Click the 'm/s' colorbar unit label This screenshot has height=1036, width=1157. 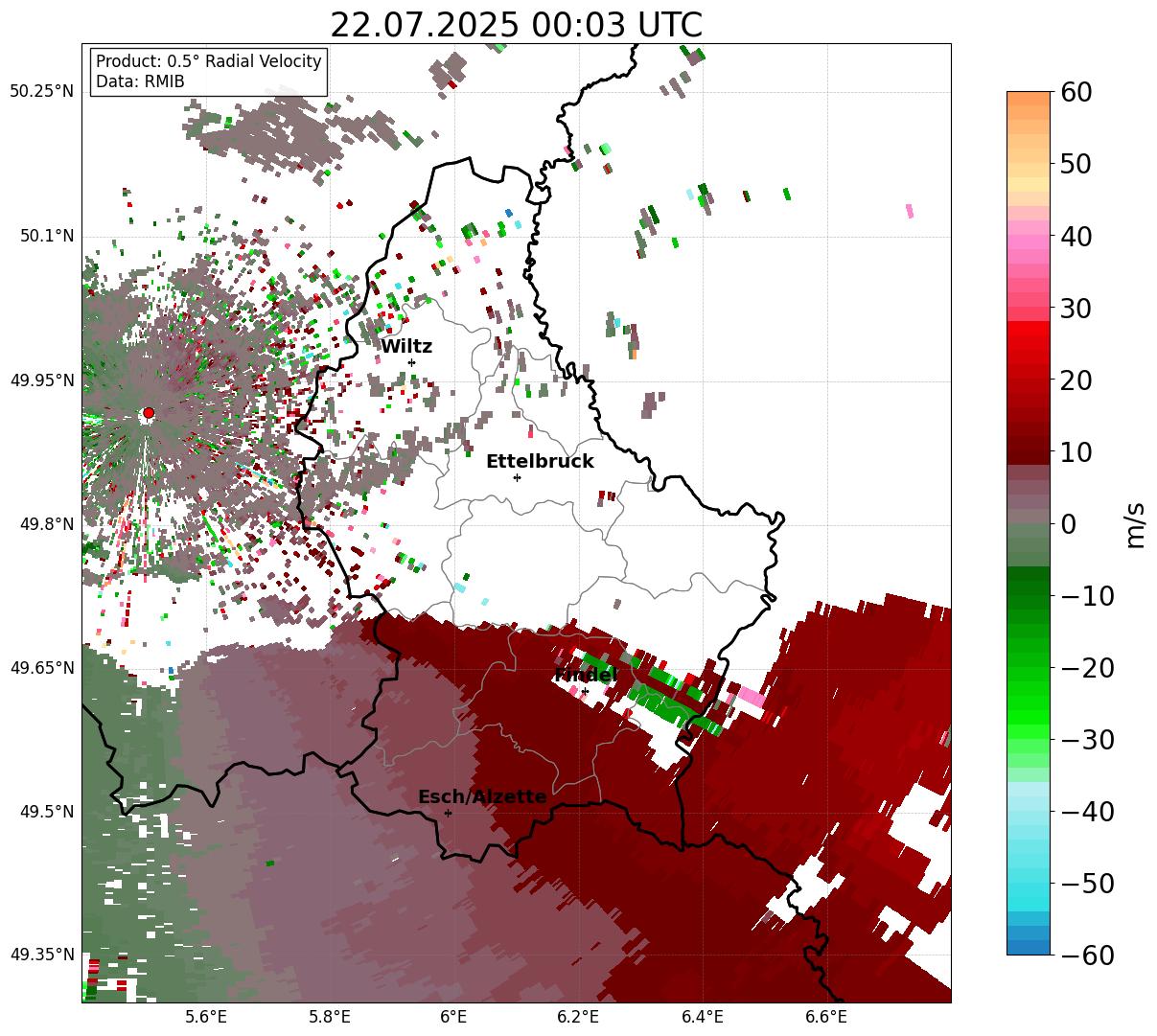(1135, 523)
